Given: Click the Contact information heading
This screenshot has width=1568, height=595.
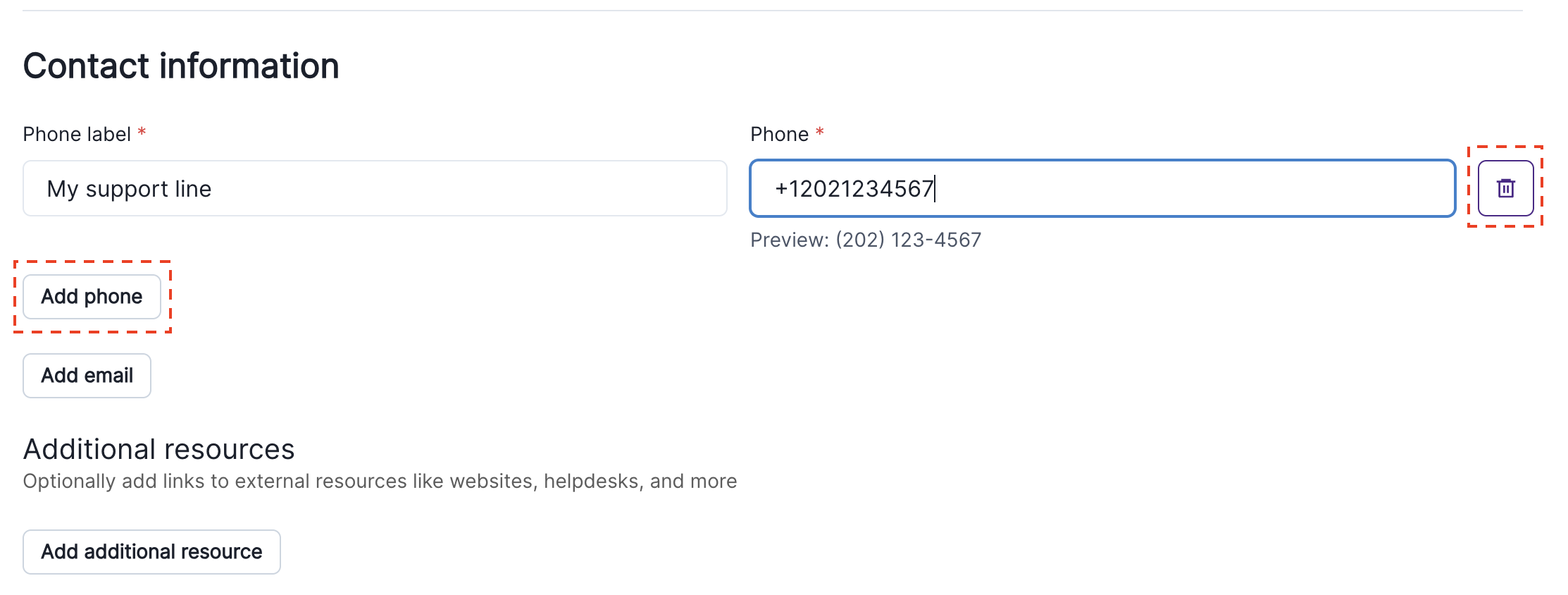Looking at the screenshot, I should click(181, 65).
